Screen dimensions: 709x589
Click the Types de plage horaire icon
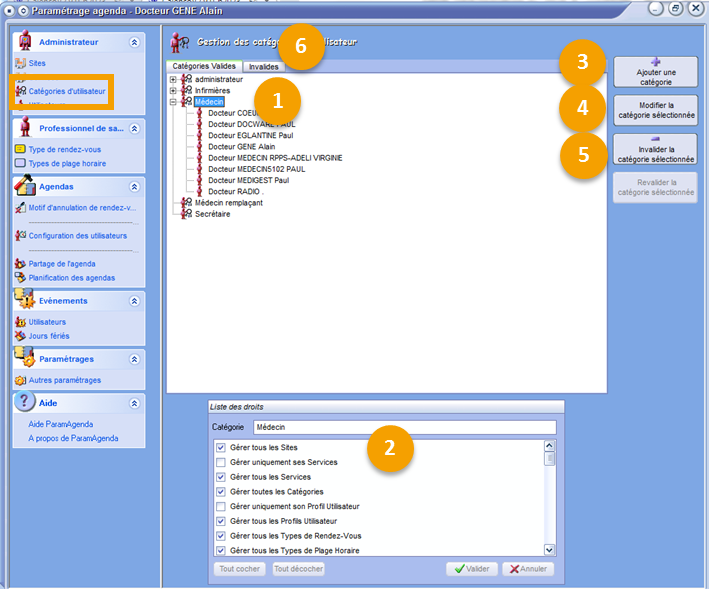tap(20, 163)
